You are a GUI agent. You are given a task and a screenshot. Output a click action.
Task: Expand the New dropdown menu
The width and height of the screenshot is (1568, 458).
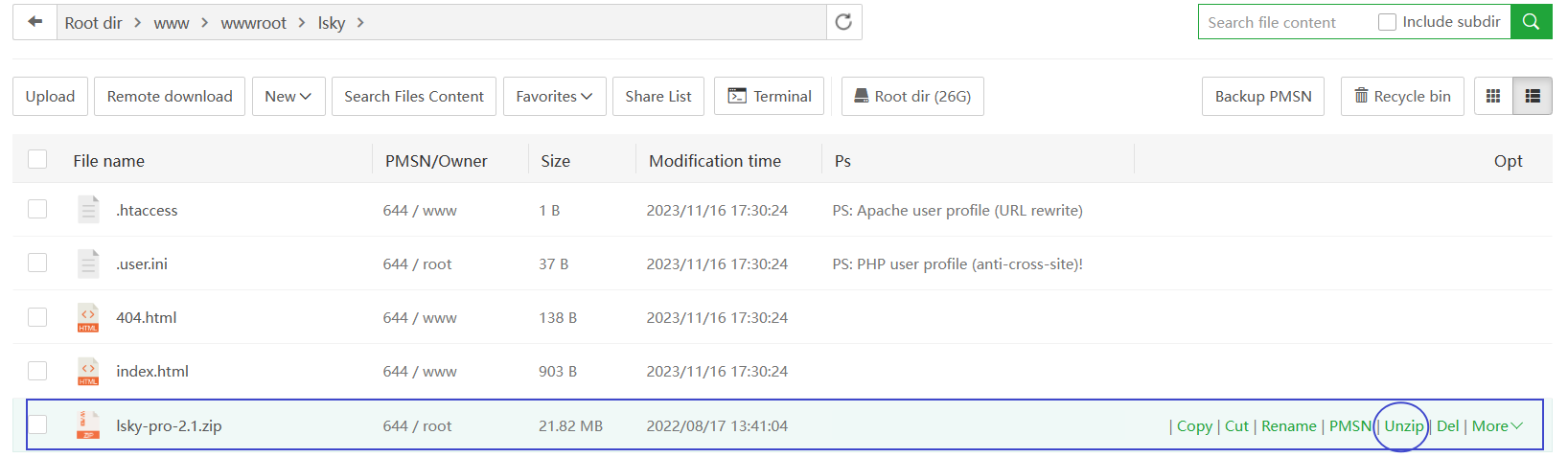[288, 96]
